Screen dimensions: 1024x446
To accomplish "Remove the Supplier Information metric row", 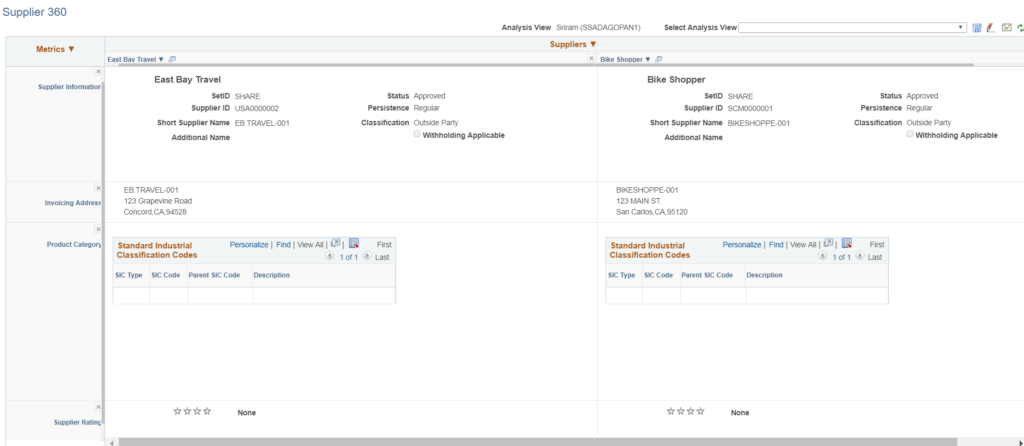I will 98,71.
